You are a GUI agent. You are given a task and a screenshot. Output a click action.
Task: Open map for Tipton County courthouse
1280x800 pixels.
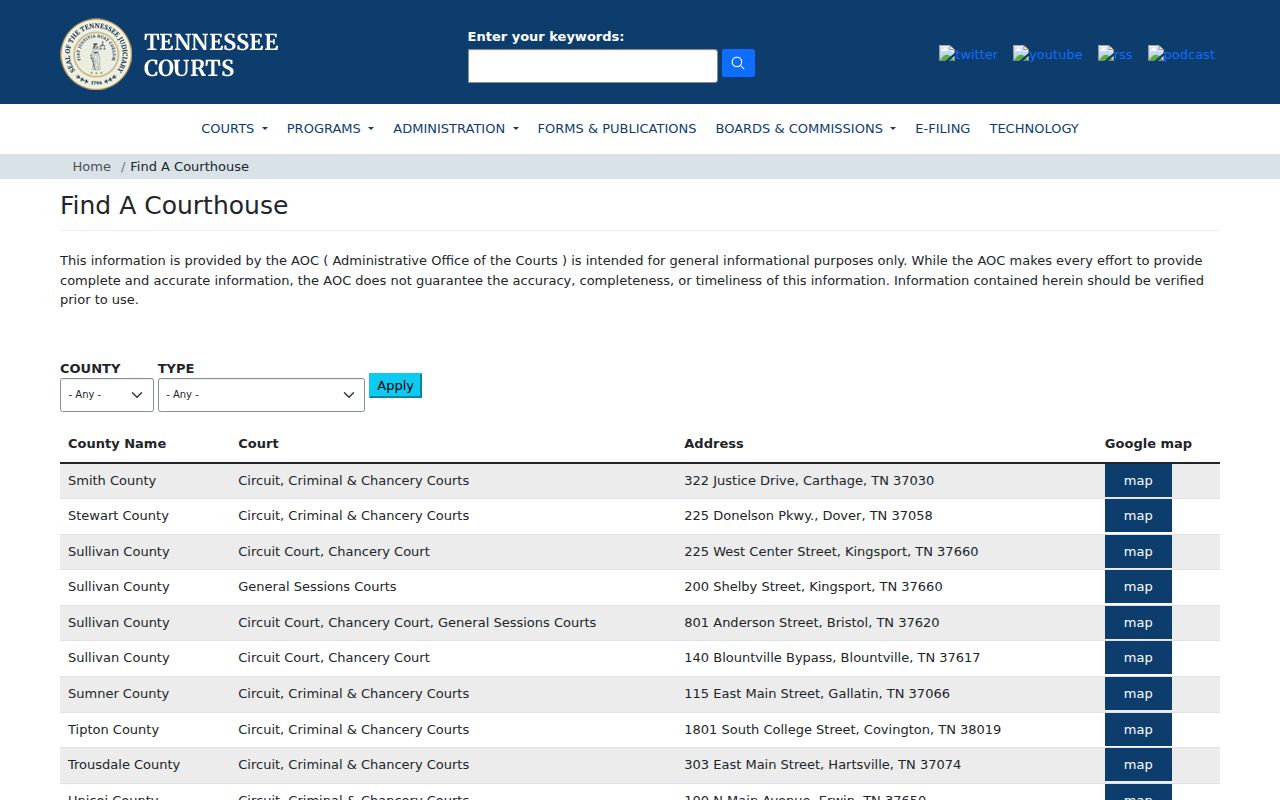pos(1138,730)
